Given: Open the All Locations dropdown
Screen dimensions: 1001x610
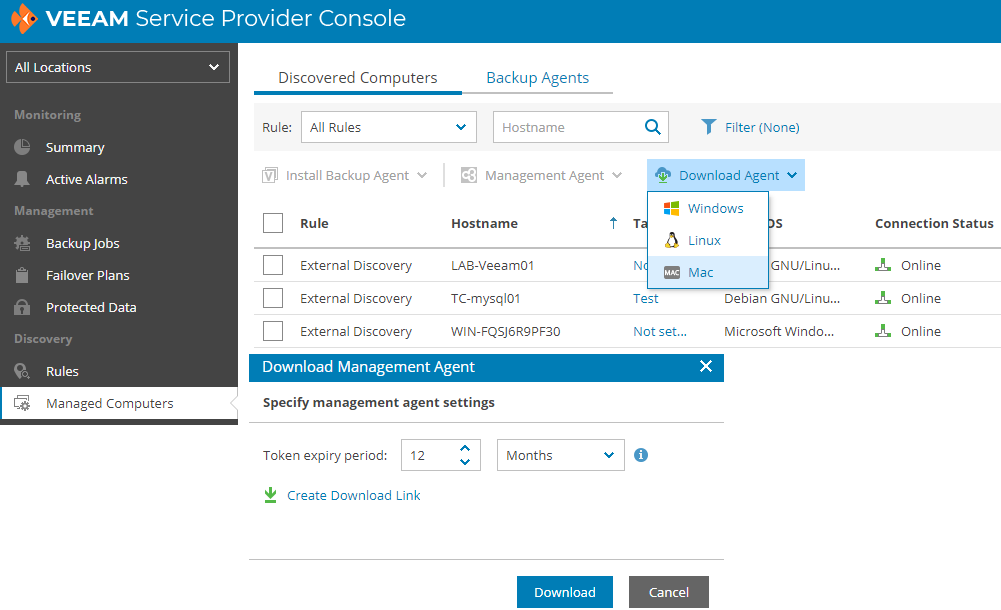Looking at the screenshot, I should coord(117,67).
